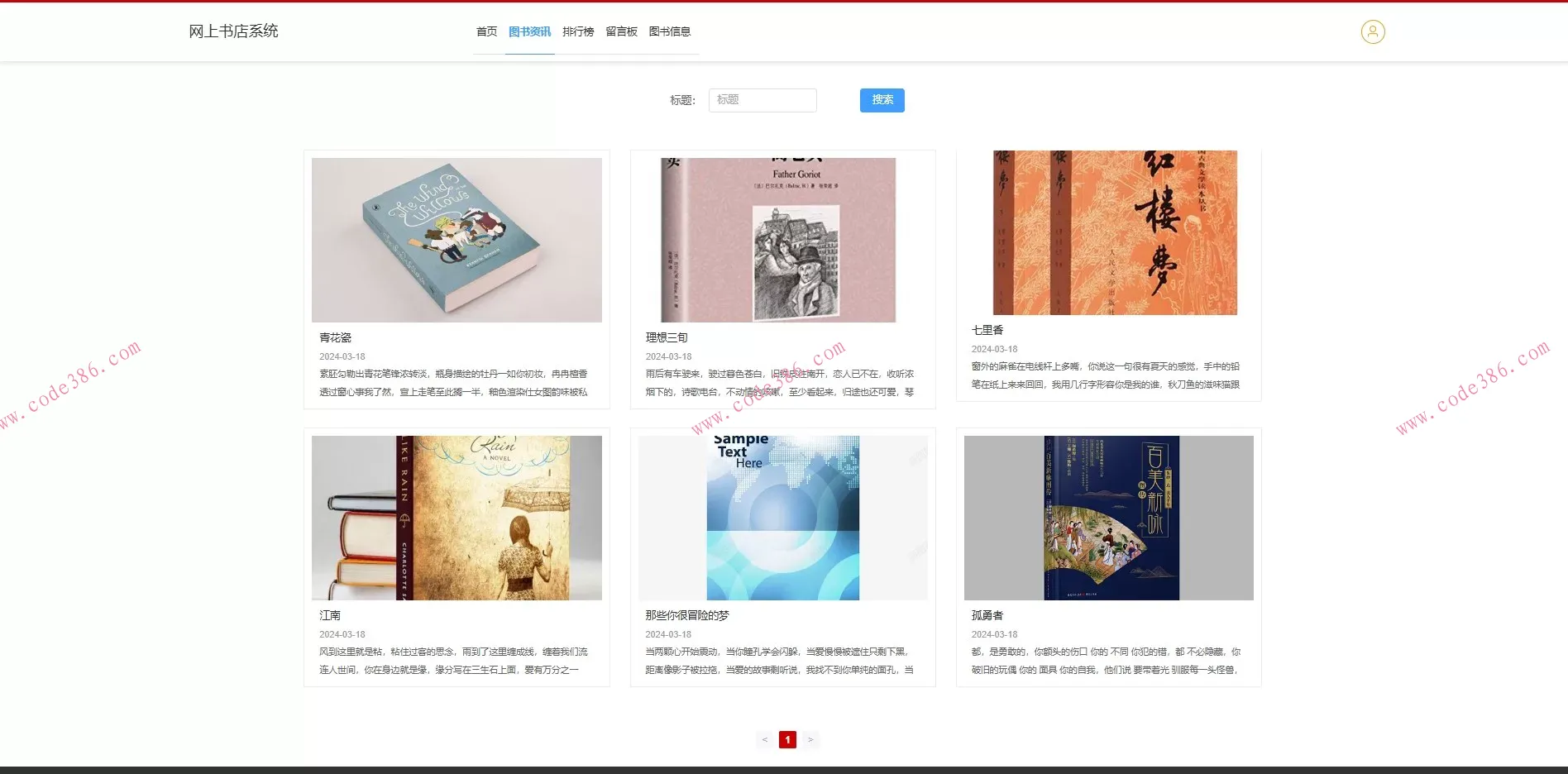Open the 那些你很冒险的梦 article title
The height and width of the screenshot is (774, 1568).
click(x=687, y=615)
